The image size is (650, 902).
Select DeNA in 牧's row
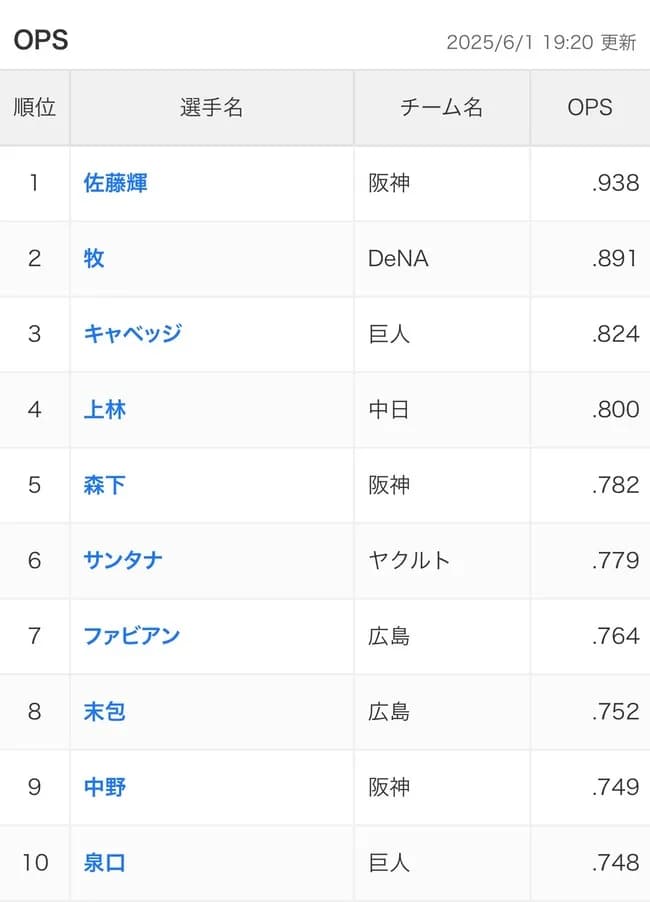[398, 258]
